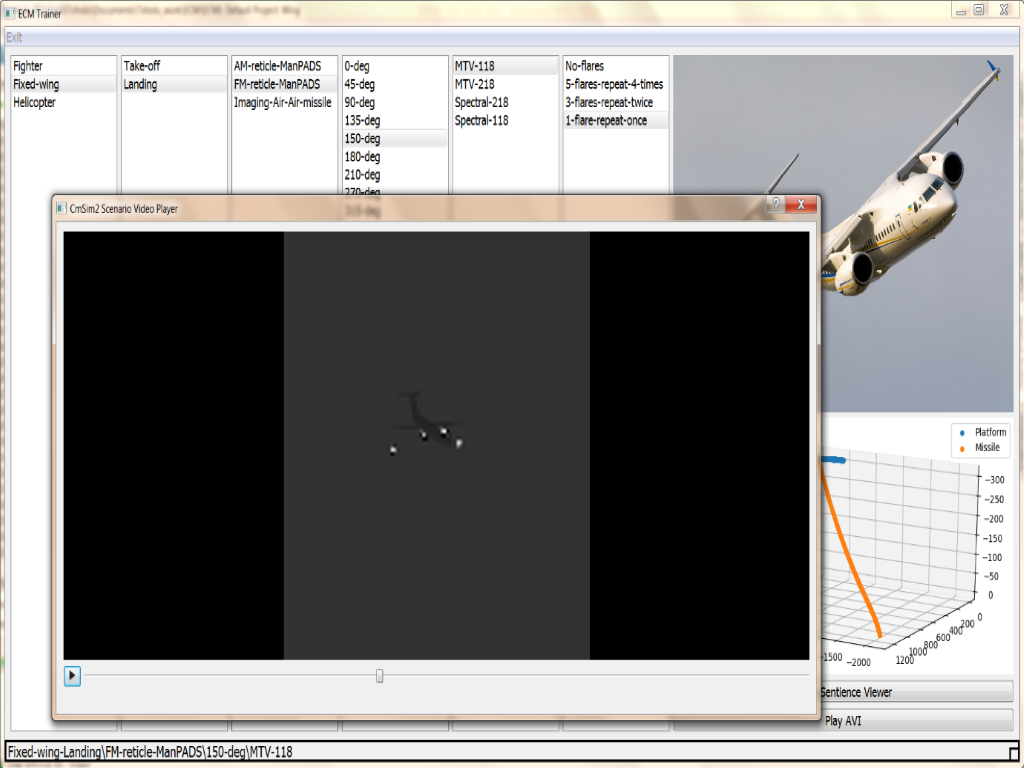
Task: Maximize the ECM Trainer main window
Action: tap(979, 9)
